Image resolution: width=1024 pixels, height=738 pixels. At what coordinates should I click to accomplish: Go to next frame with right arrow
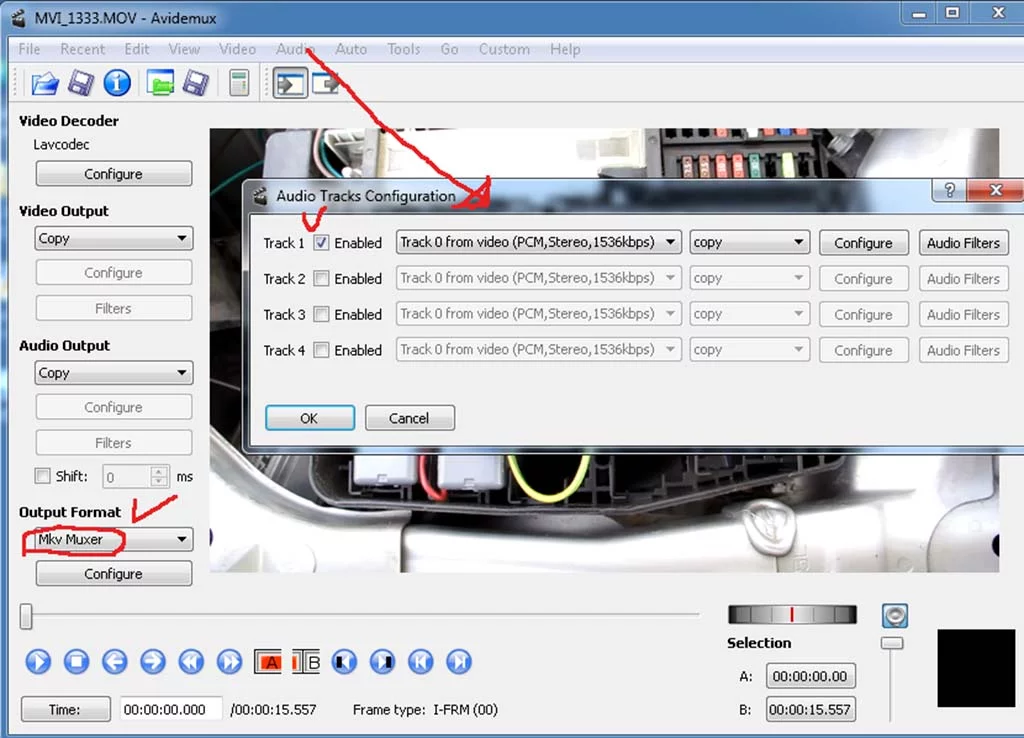152,662
